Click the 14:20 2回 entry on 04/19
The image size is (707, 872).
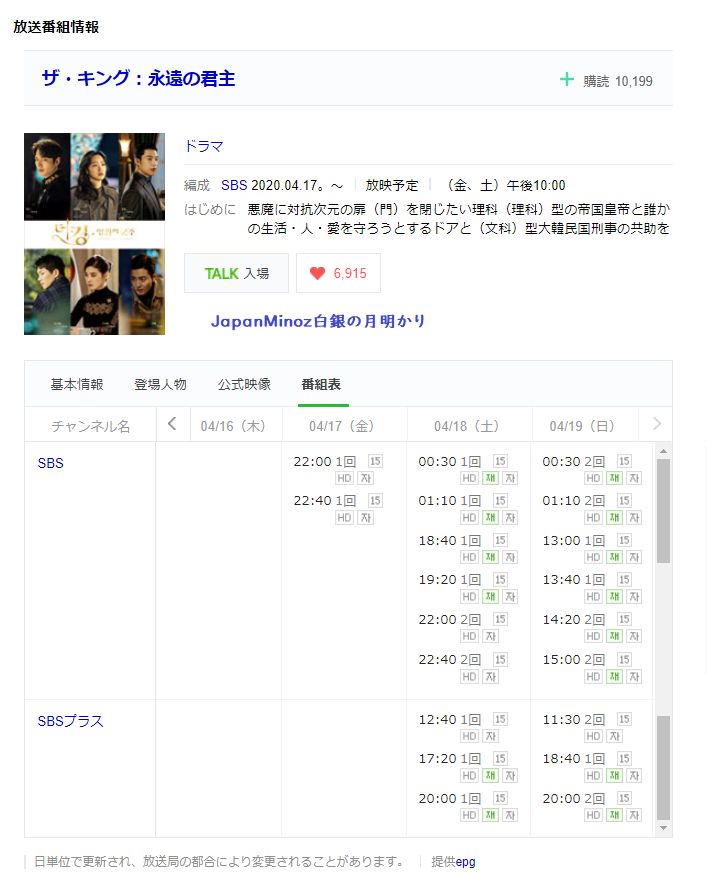click(573, 620)
